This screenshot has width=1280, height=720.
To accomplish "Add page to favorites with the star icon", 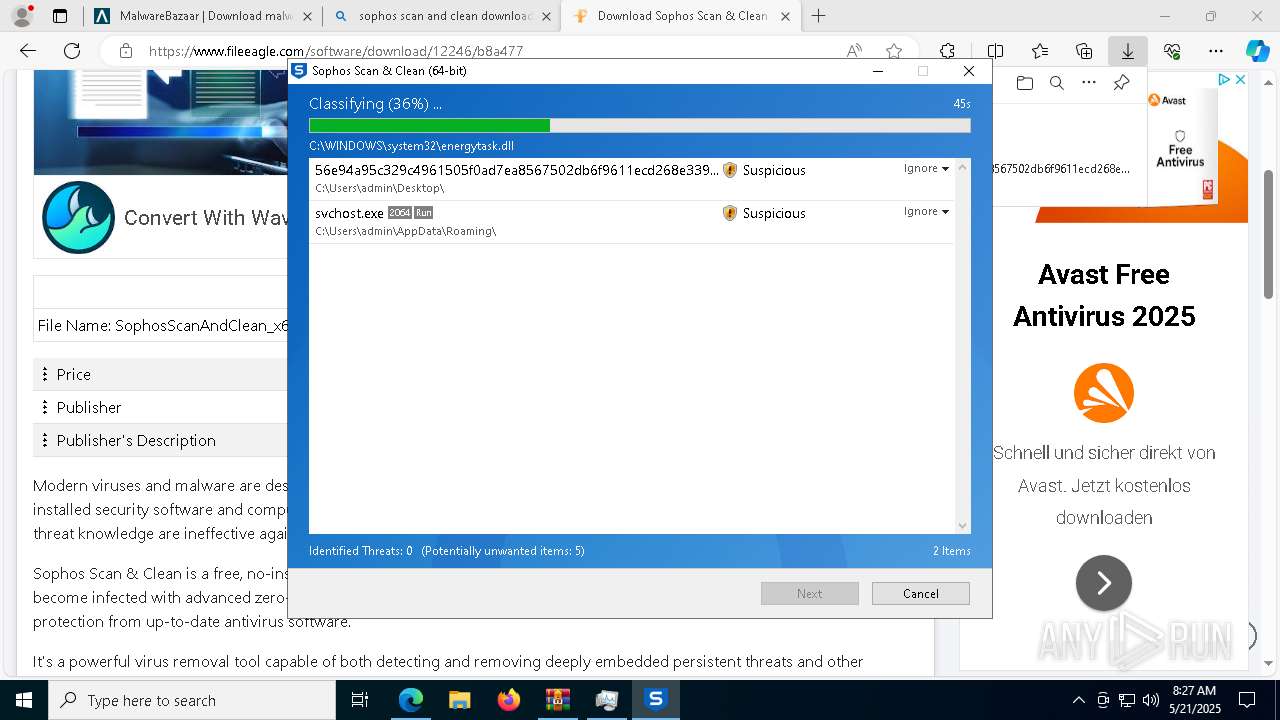I will [x=894, y=51].
